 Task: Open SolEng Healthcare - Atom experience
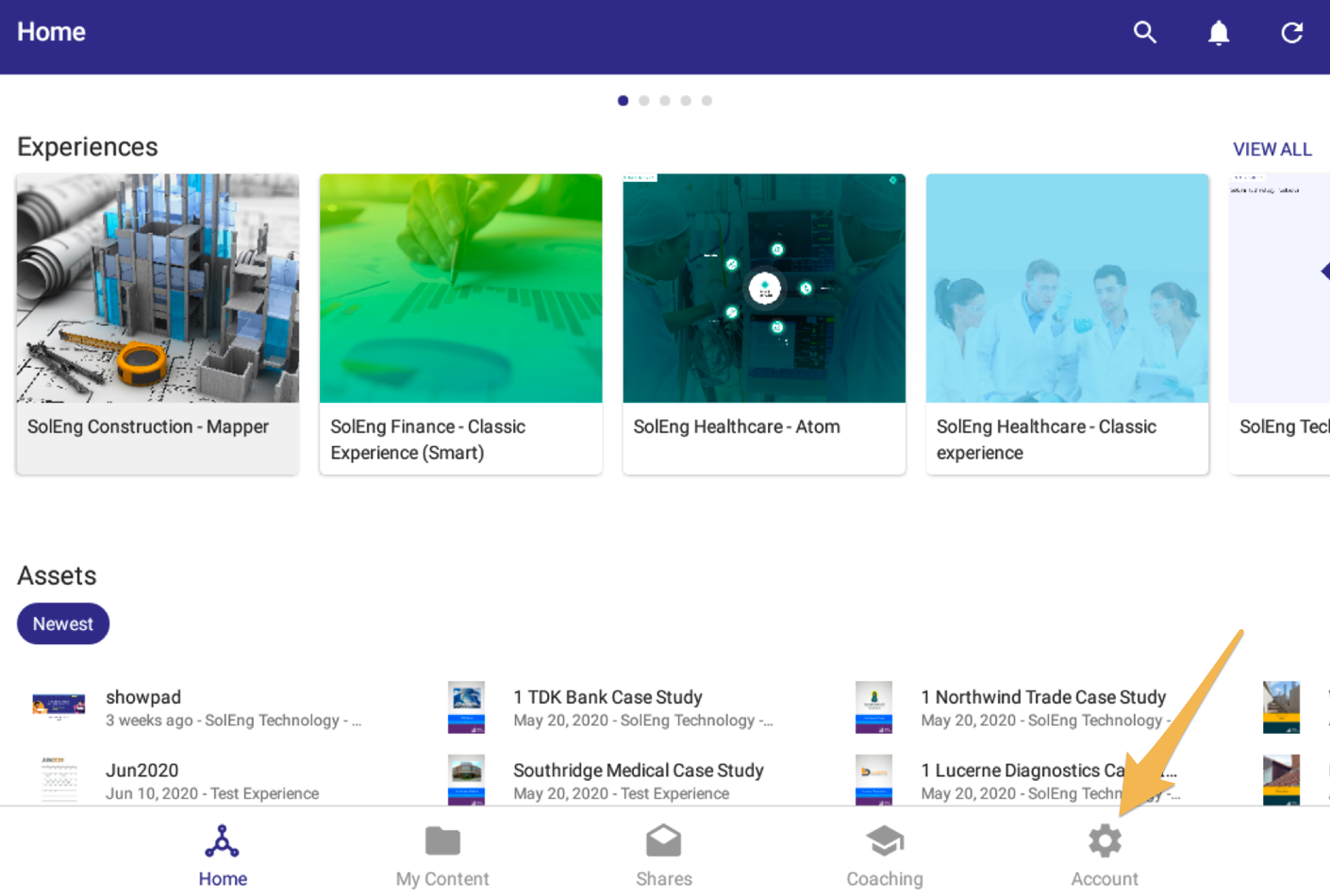click(x=764, y=323)
